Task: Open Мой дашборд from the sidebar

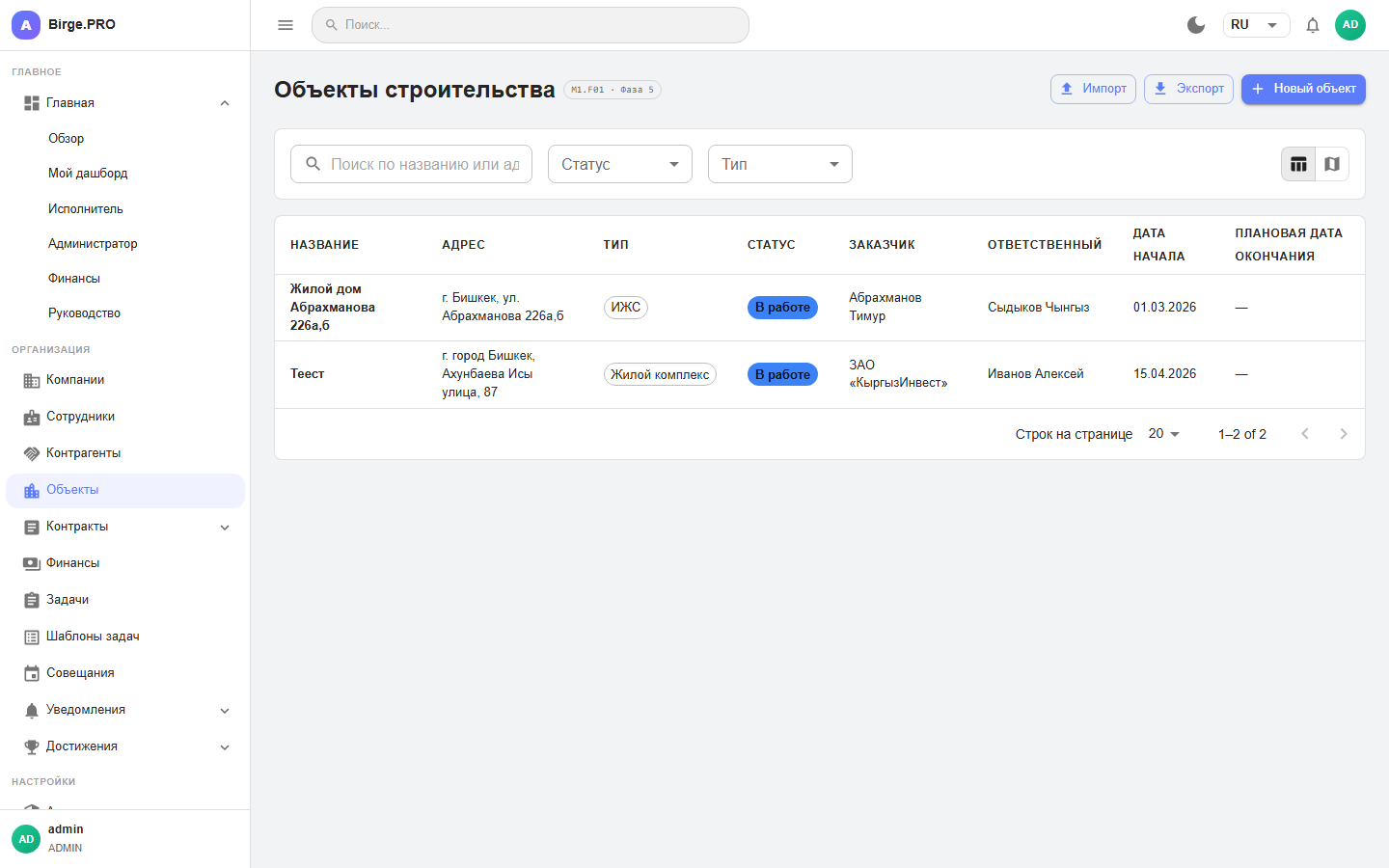Action: pyautogui.click(x=89, y=173)
